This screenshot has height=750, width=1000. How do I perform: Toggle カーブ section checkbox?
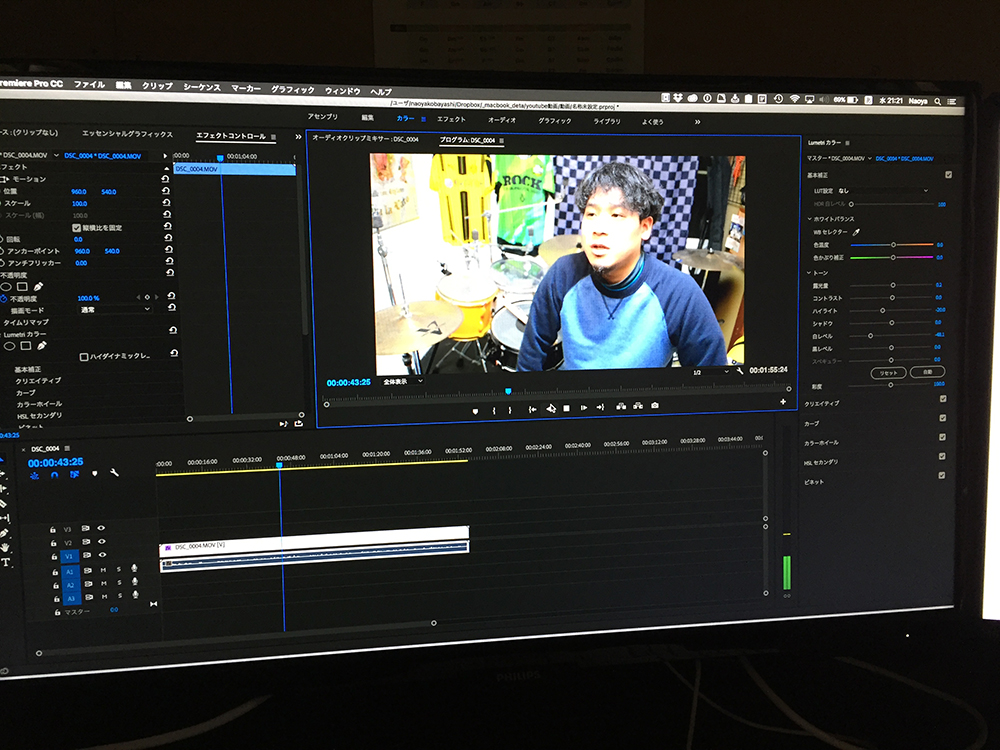(943, 418)
